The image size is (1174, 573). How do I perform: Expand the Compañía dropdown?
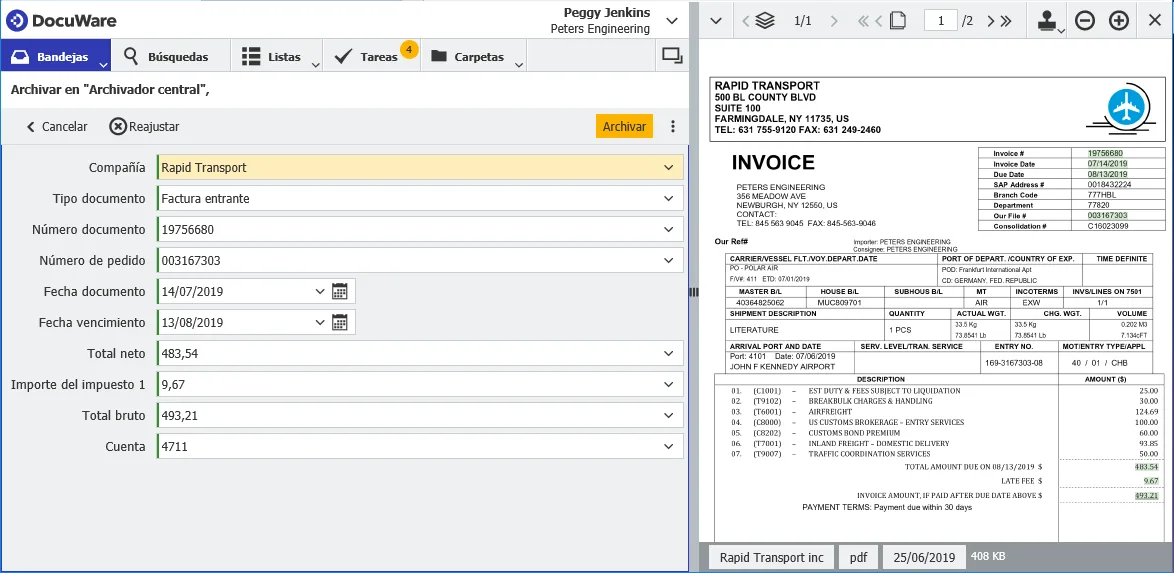tap(669, 167)
